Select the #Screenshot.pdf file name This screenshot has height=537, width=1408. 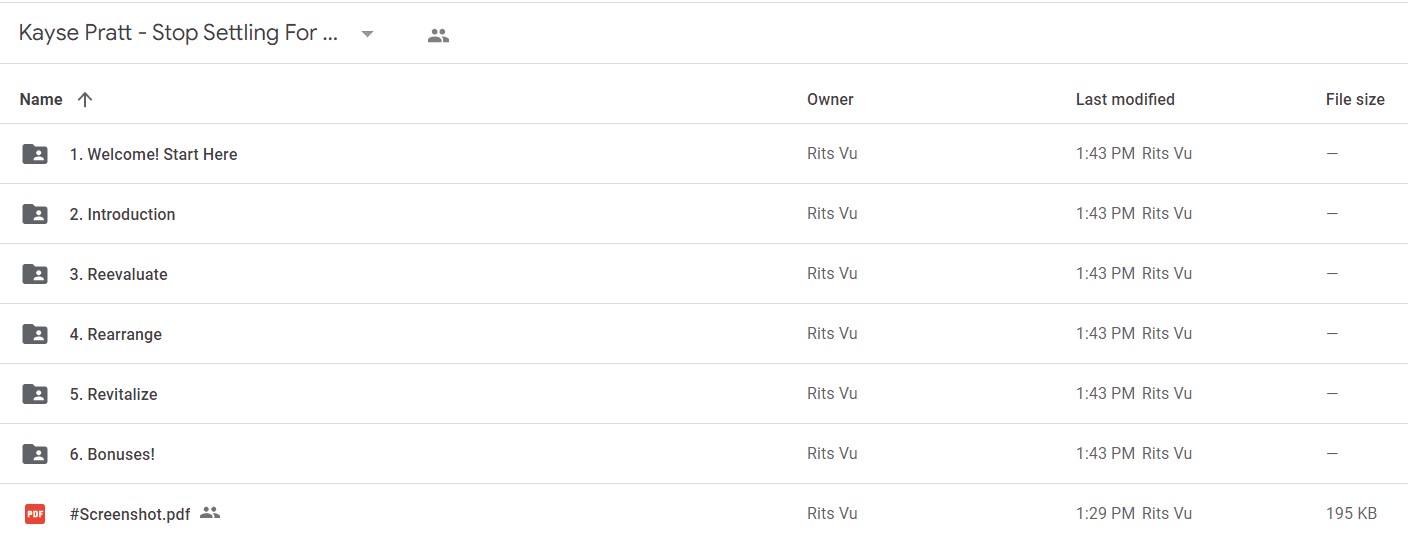point(130,514)
